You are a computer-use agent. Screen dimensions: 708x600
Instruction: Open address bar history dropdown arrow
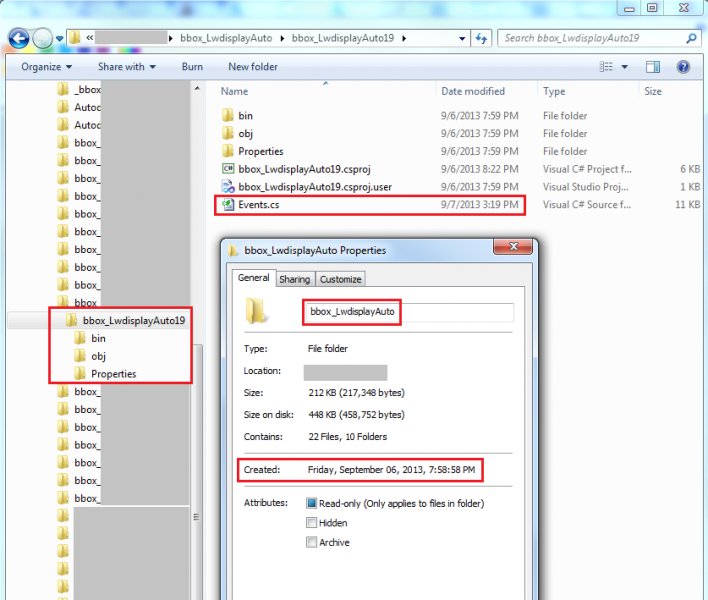point(462,38)
